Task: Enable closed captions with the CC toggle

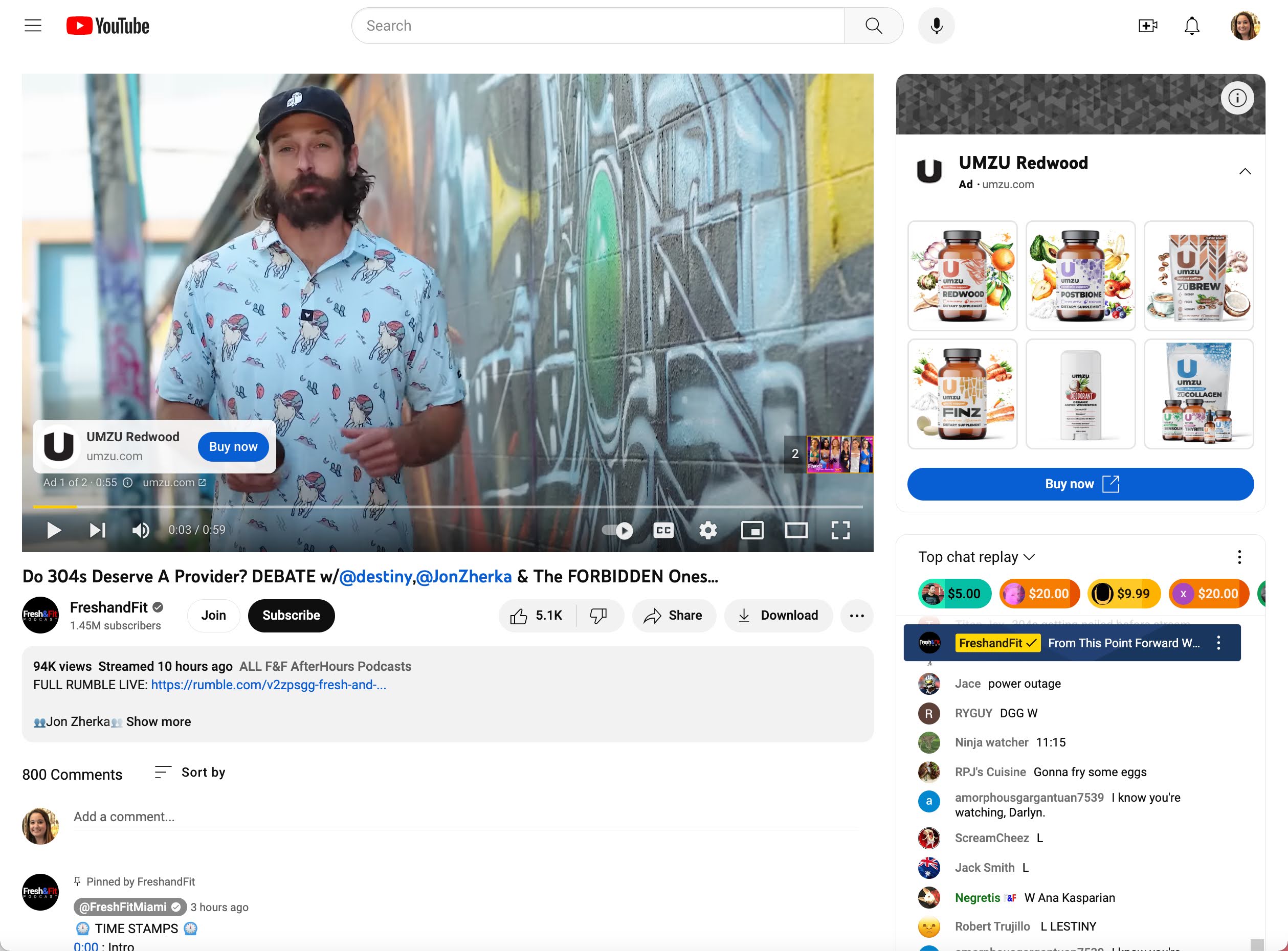Action: click(663, 530)
